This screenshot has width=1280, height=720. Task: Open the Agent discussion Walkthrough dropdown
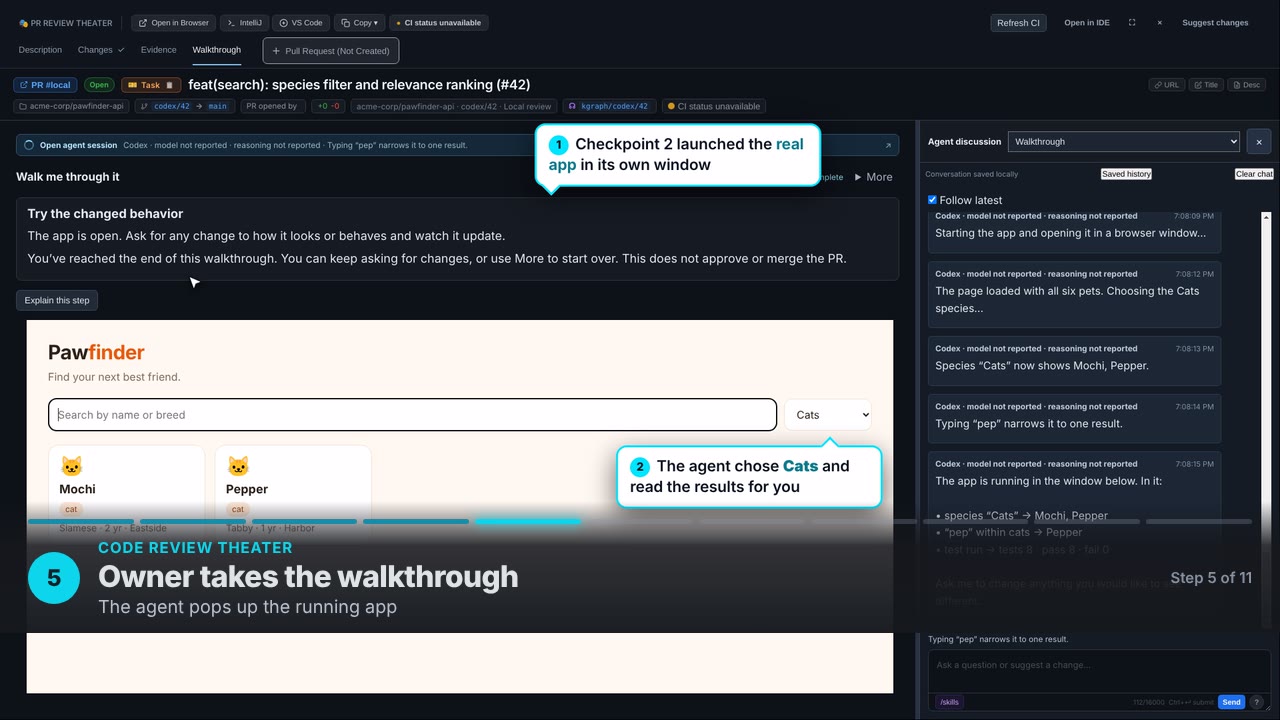(1124, 142)
